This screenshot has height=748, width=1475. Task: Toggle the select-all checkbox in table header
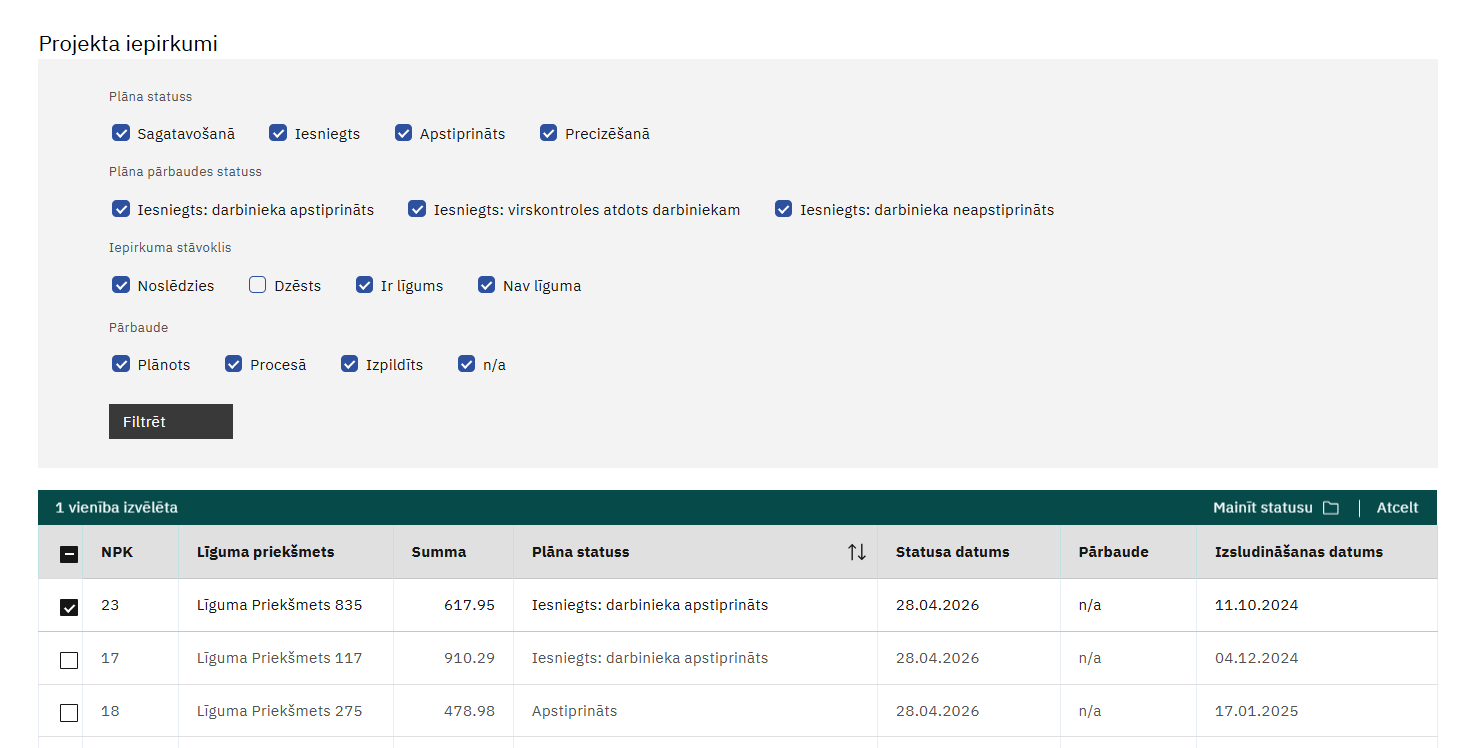point(69,554)
